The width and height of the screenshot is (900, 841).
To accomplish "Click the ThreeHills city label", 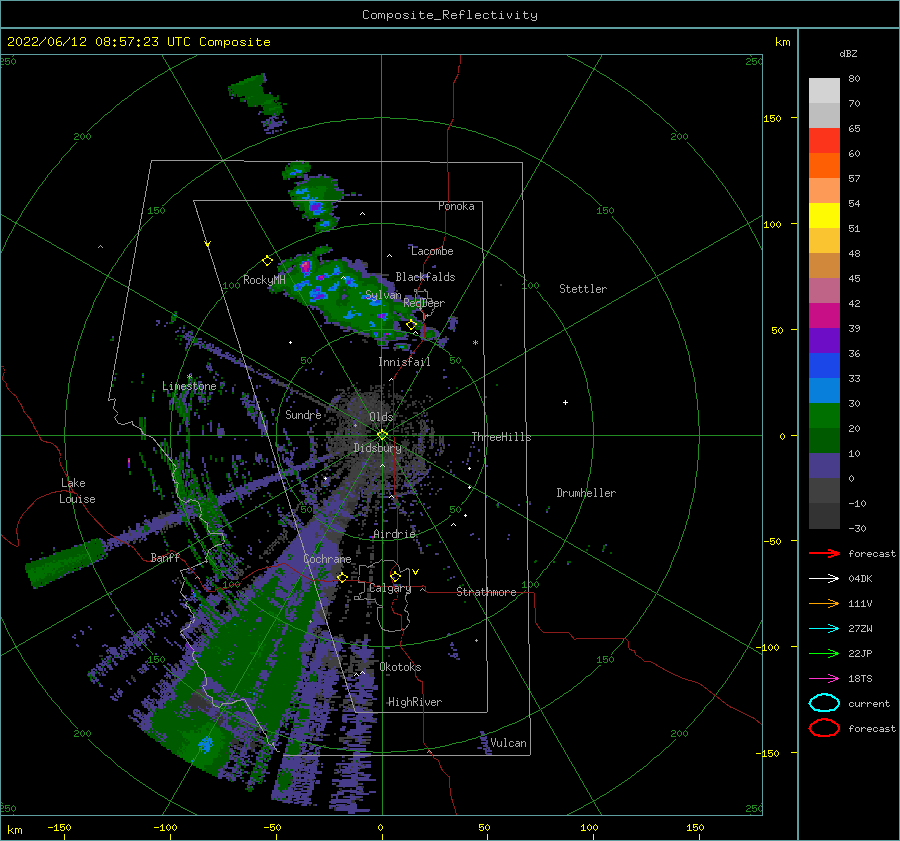I will tap(501, 437).
